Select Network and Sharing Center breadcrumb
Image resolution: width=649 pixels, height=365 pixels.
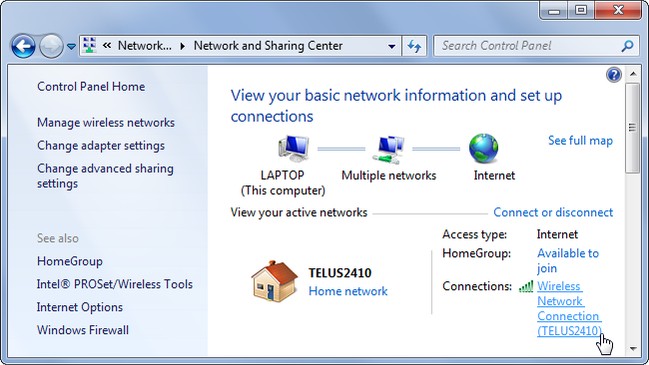[268, 46]
